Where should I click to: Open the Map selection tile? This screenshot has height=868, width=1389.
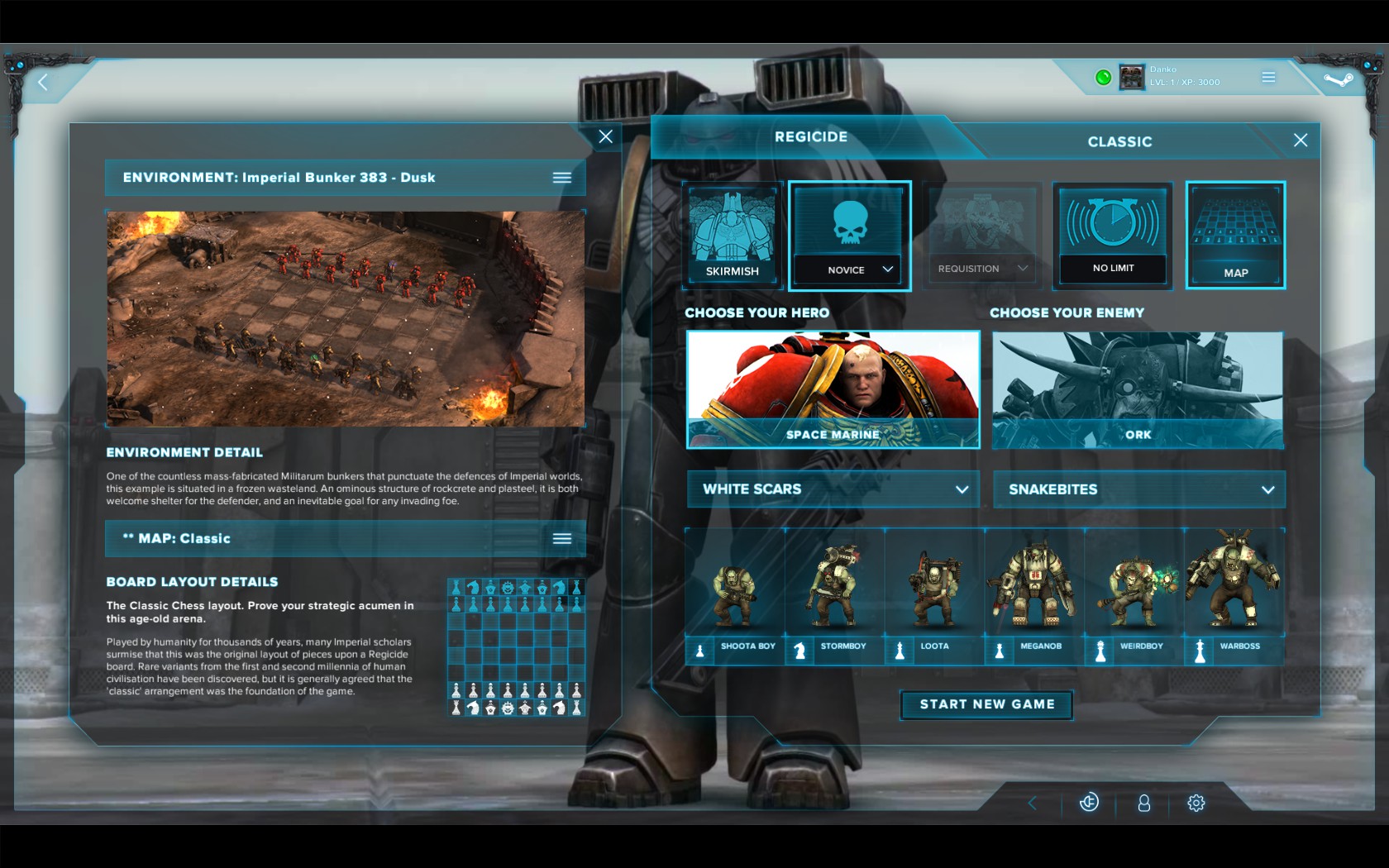pos(1235,236)
